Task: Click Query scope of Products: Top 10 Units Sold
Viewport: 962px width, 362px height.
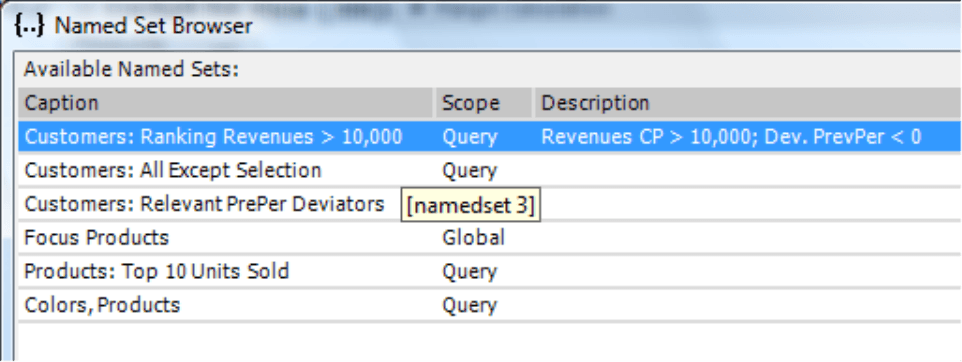Action: click(469, 272)
